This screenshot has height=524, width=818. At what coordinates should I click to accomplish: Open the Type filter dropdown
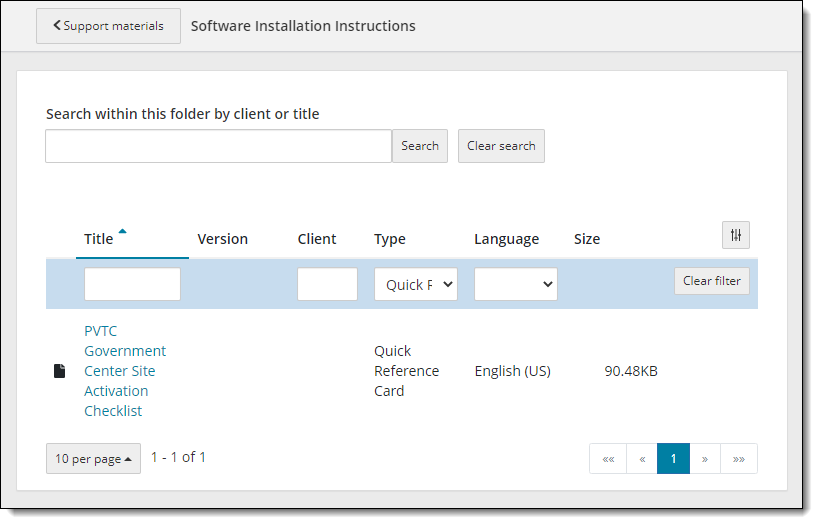point(415,284)
